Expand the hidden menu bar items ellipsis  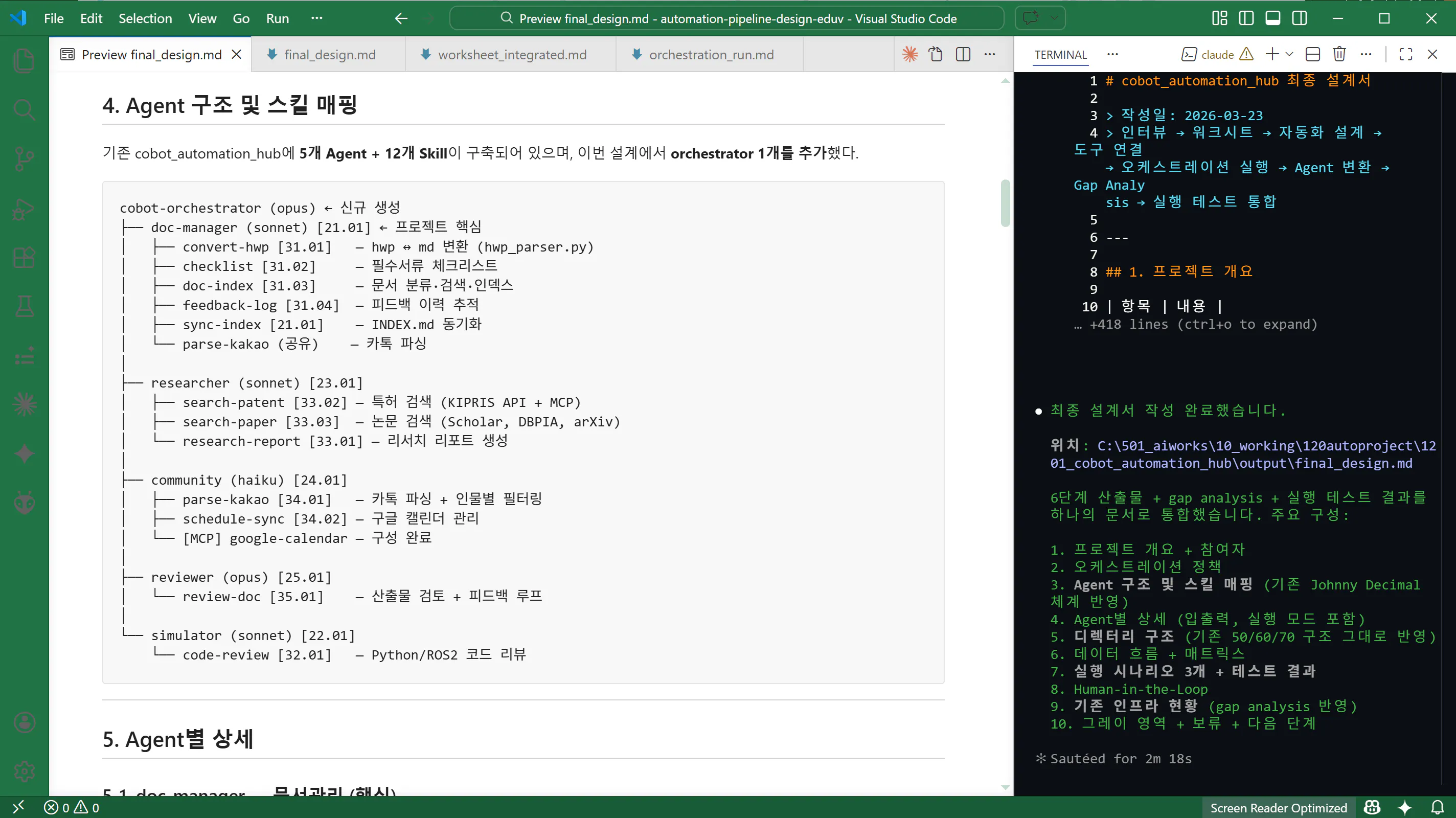point(316,18)
